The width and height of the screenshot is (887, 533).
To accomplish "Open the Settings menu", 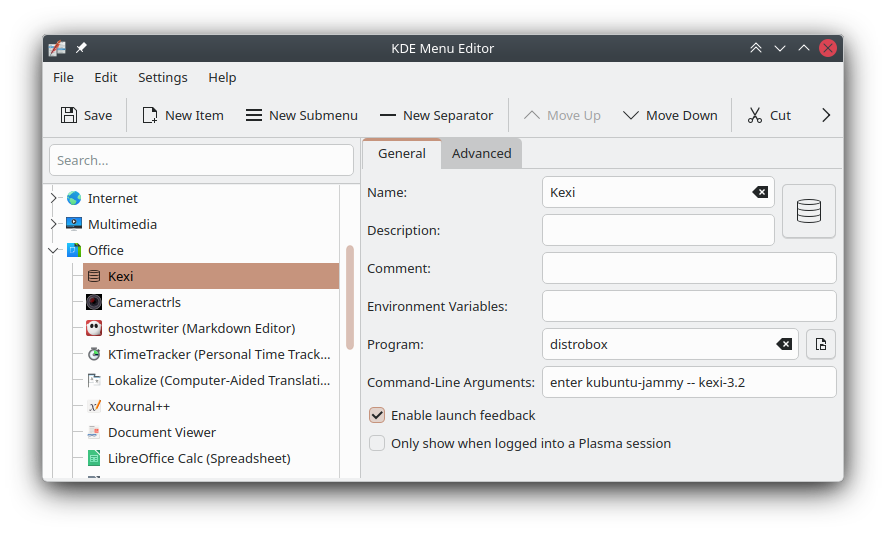I will [163, 78].
